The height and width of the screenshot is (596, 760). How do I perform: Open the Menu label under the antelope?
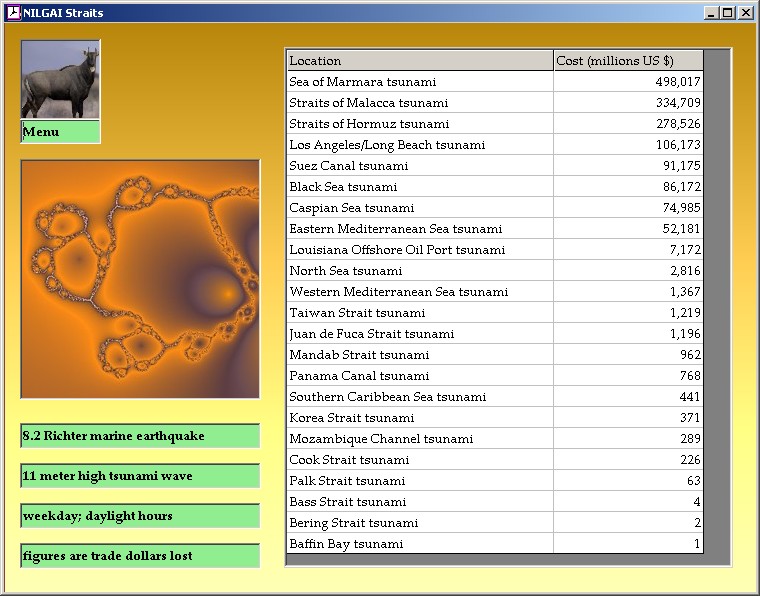(60, 132)
